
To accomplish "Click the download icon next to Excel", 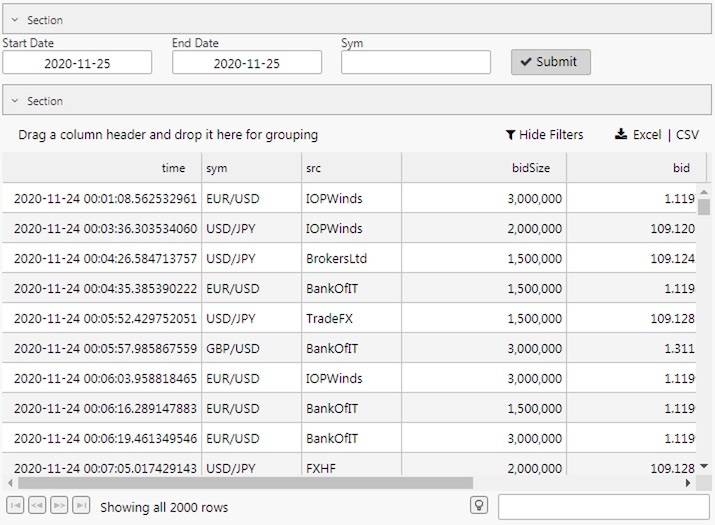I will tap(620, 134).
